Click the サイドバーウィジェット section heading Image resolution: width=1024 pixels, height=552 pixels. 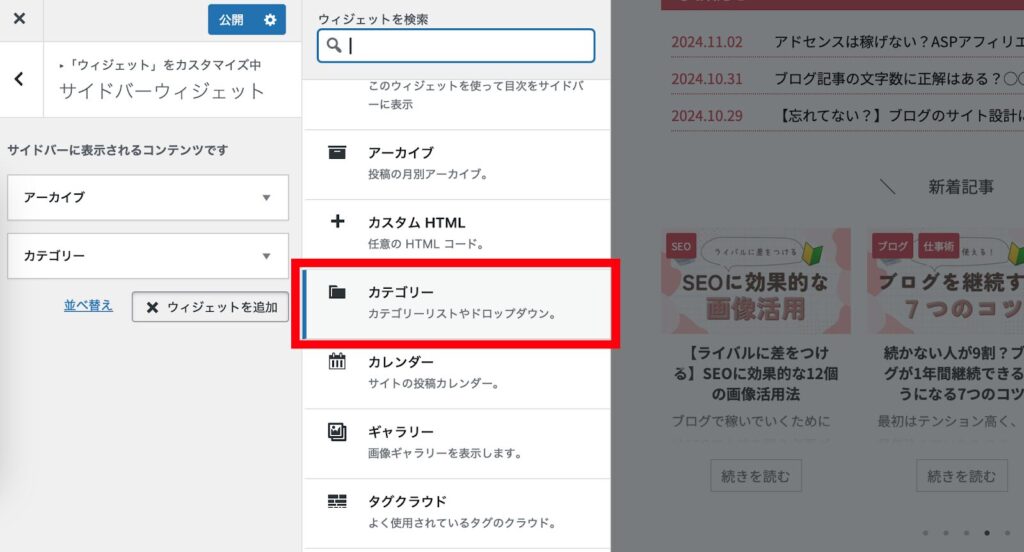pos(162,91)
